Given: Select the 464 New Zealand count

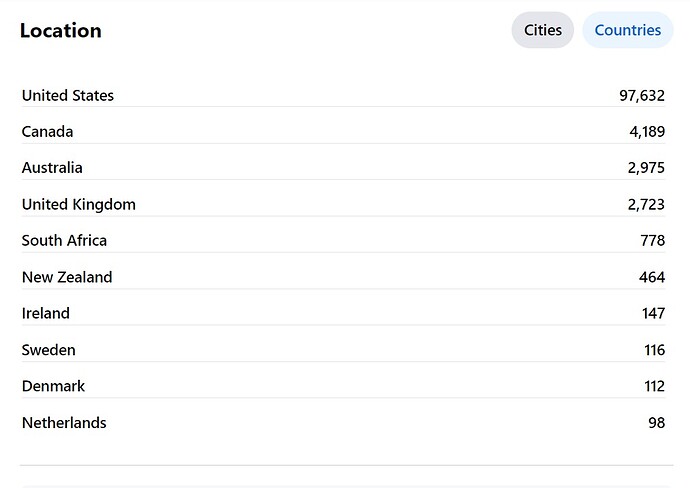Looking at the screenshot, I should 652,277.
